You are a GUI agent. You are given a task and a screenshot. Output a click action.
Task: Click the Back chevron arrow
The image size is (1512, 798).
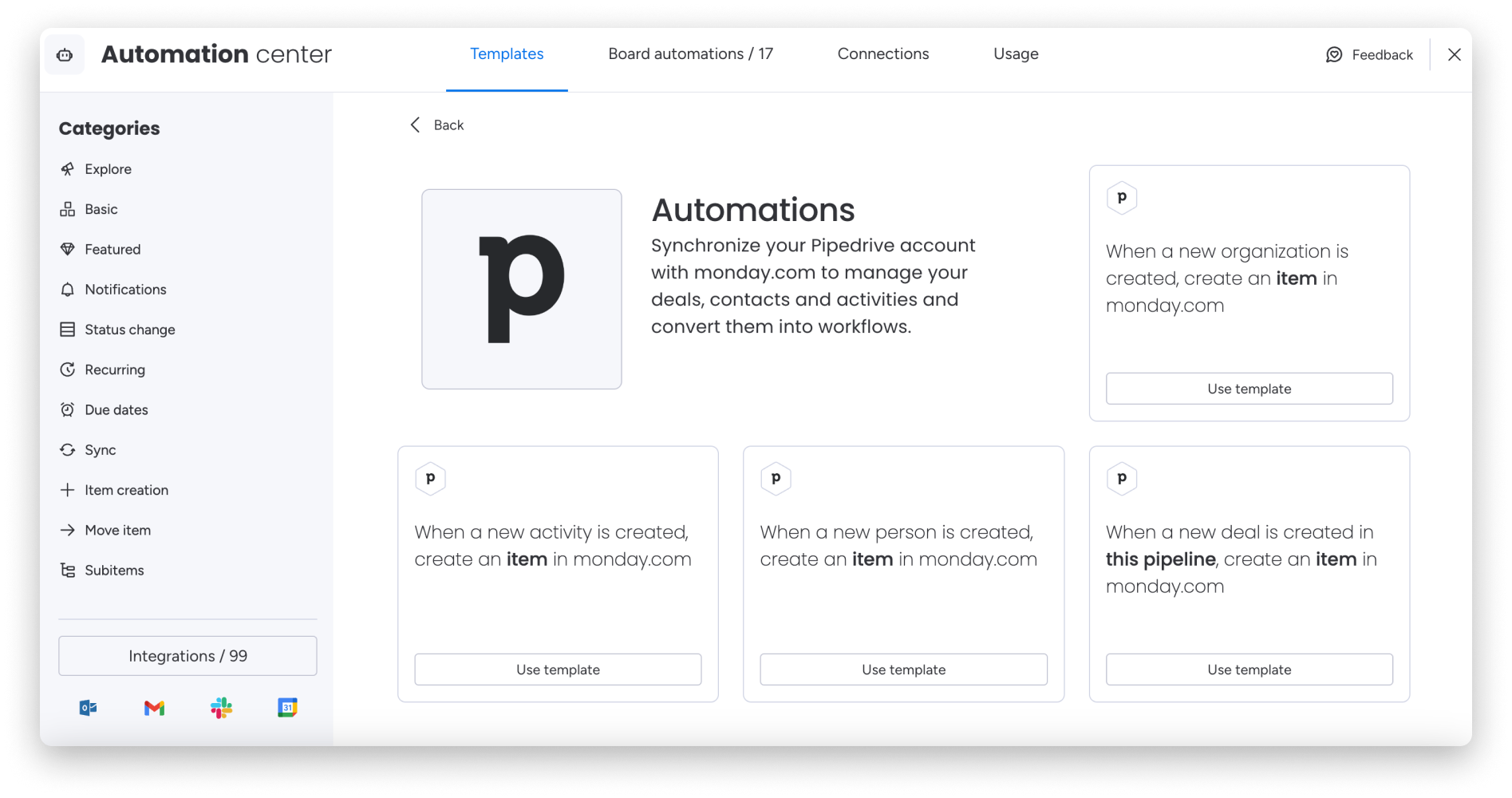coord(415,124)
